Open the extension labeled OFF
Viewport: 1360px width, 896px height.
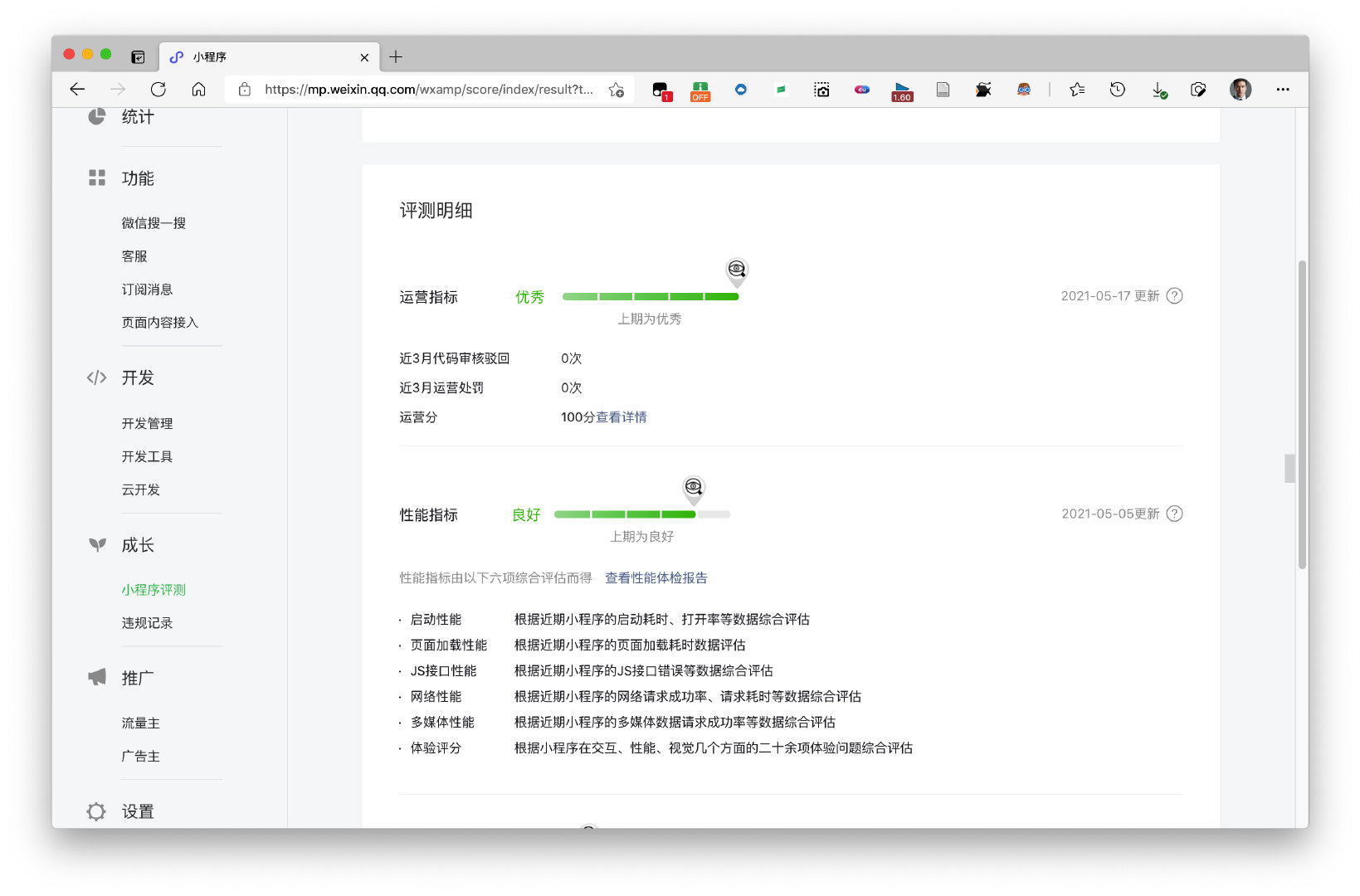click(700, 90)
